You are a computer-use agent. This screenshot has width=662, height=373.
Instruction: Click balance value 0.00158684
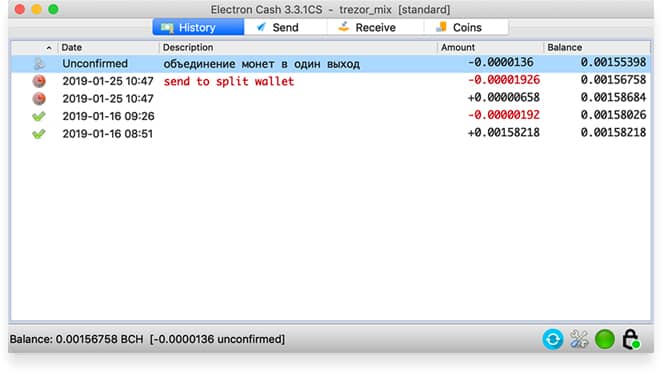point(613,98)
